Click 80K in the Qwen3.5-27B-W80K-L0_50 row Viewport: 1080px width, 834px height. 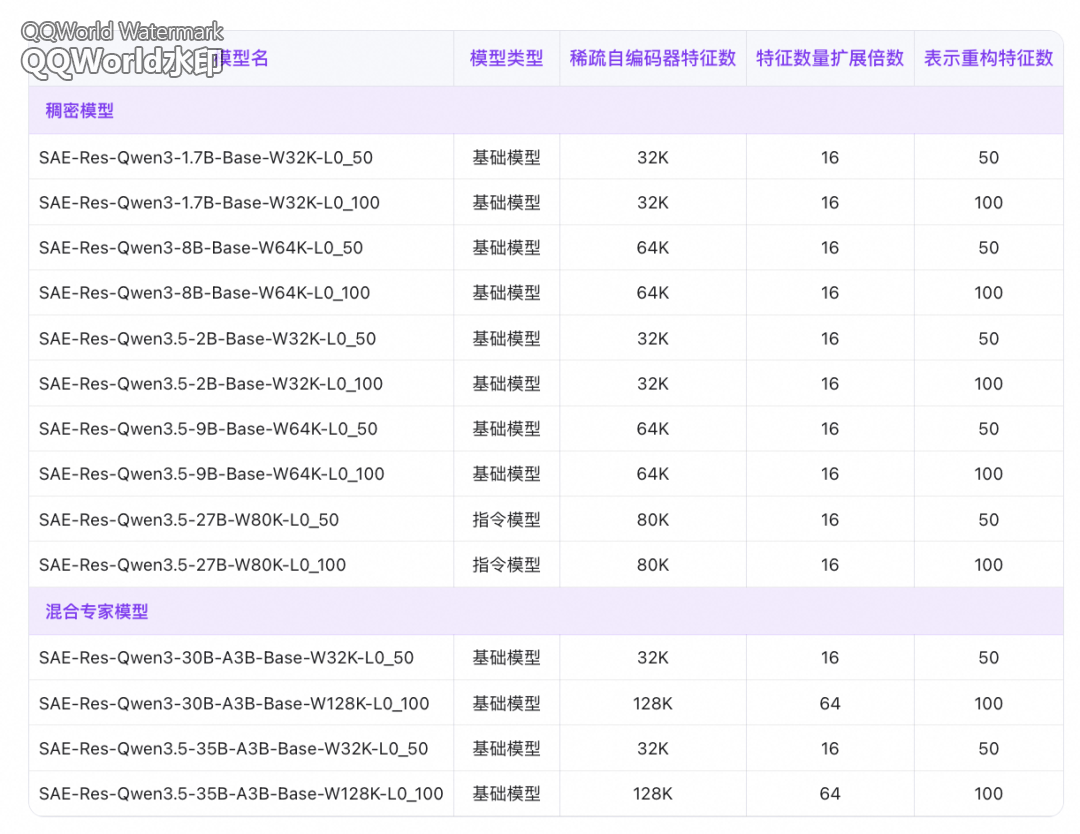click(x=652, y=520)
